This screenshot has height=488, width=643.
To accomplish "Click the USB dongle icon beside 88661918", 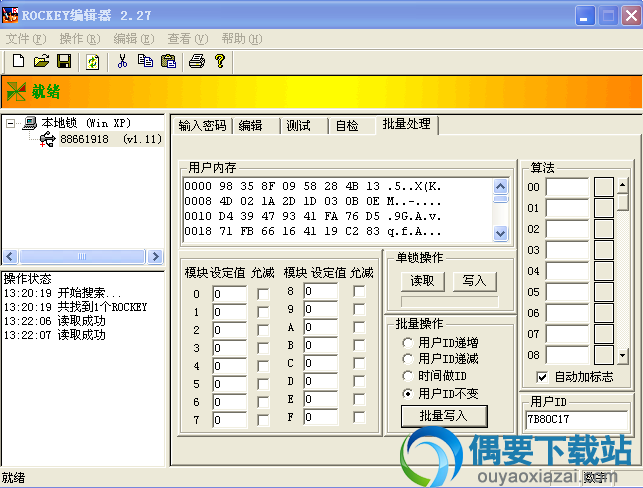I will (48, 139).
